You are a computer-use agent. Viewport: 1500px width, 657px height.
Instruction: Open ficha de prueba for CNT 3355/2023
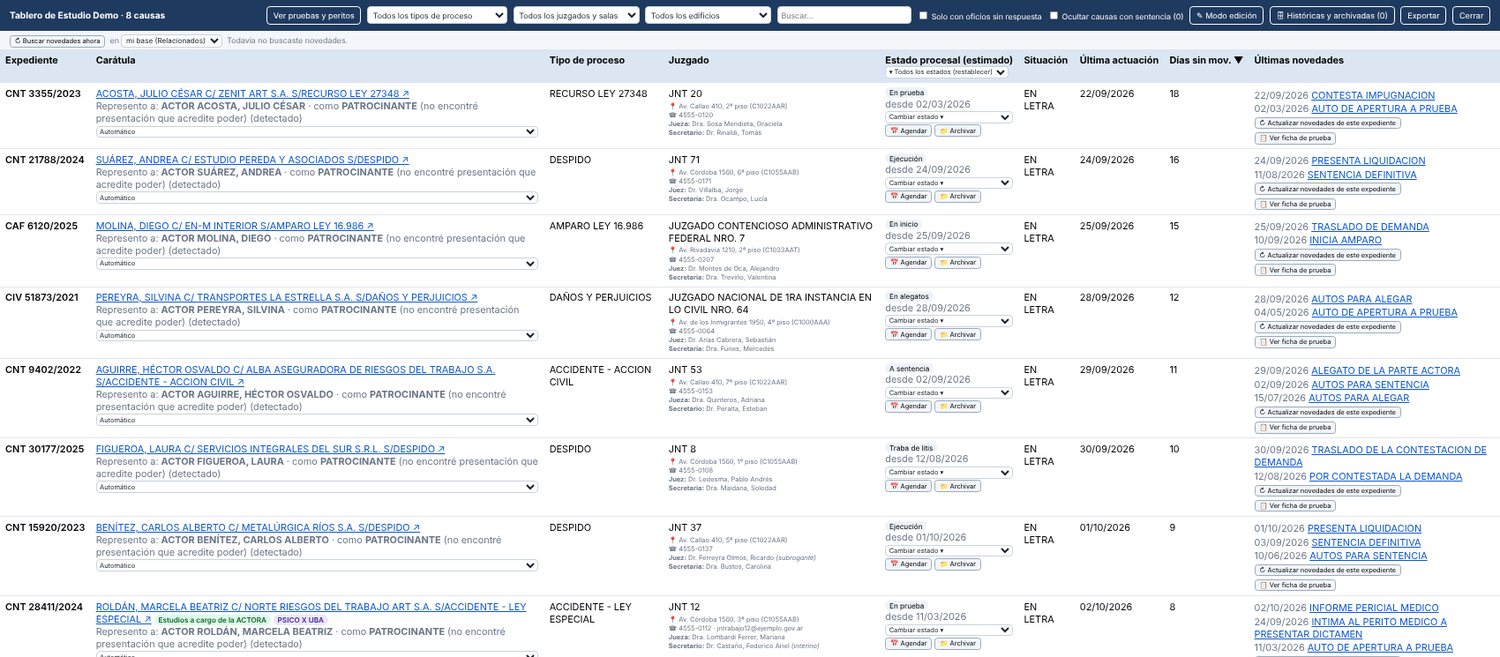click(x=1295, y=138)
